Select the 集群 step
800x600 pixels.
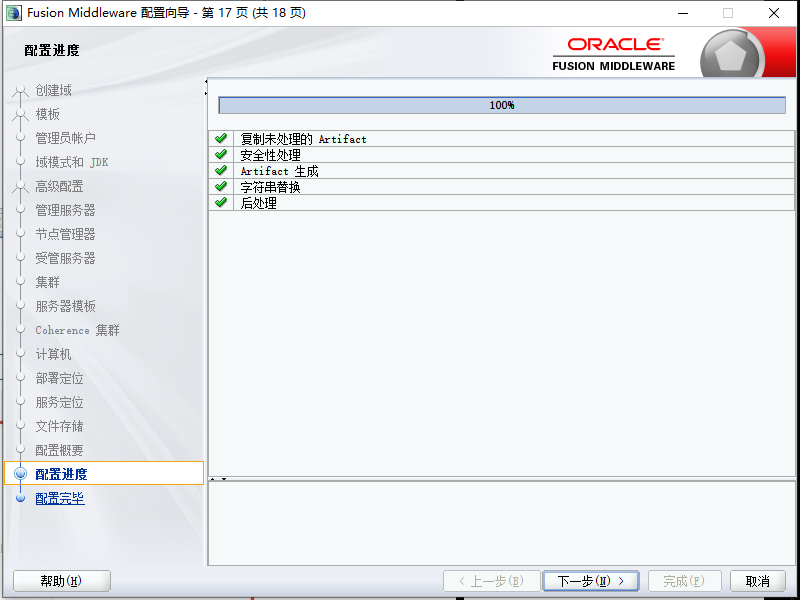(47, 282)
